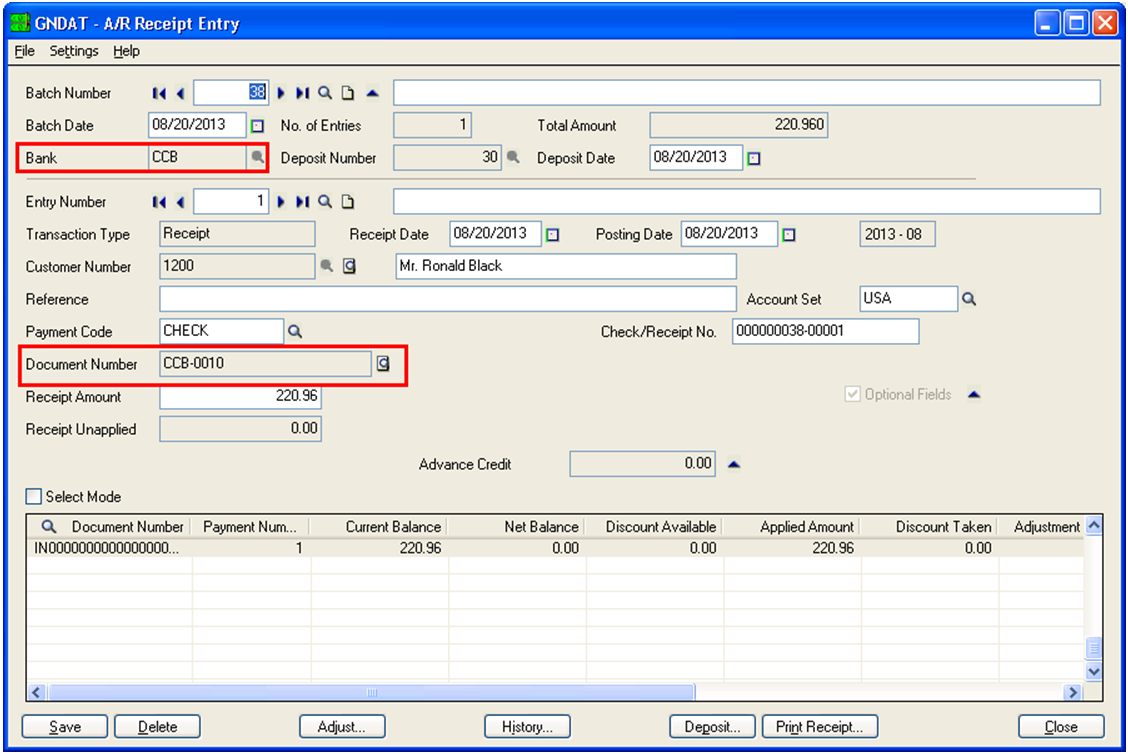Jump to last entry number
The image size is (1128, 754).
point(302,202)
